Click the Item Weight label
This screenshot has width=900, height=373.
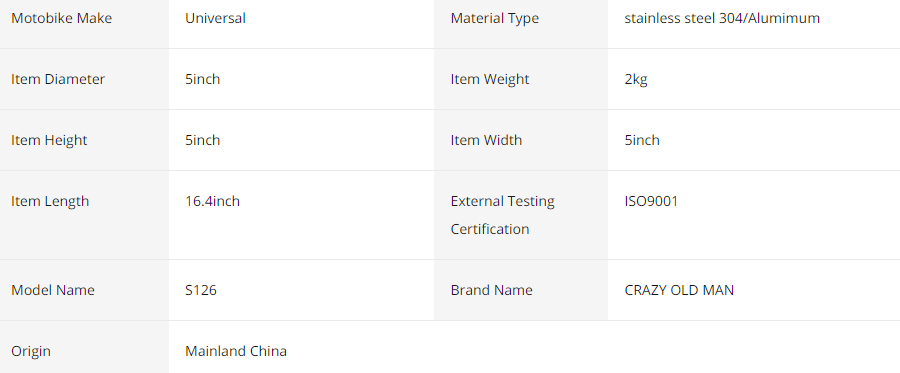pos(490,79)
